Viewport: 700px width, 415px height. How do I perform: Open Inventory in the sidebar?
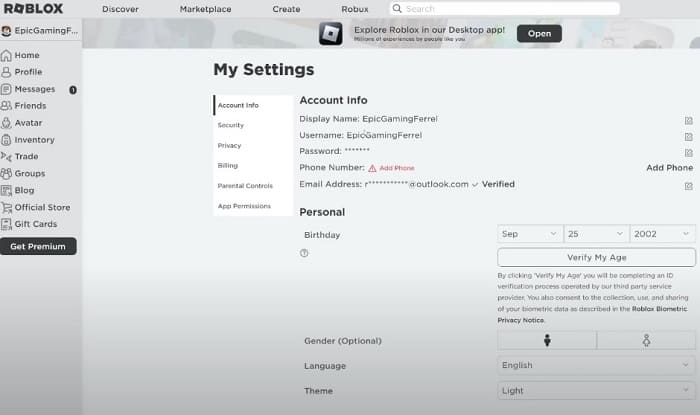pos(28,140)
